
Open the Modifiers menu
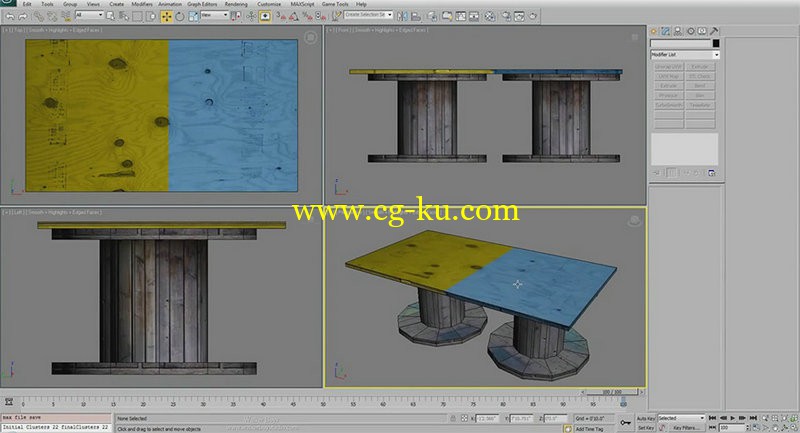pyautogui.click(x=144, y=4)
